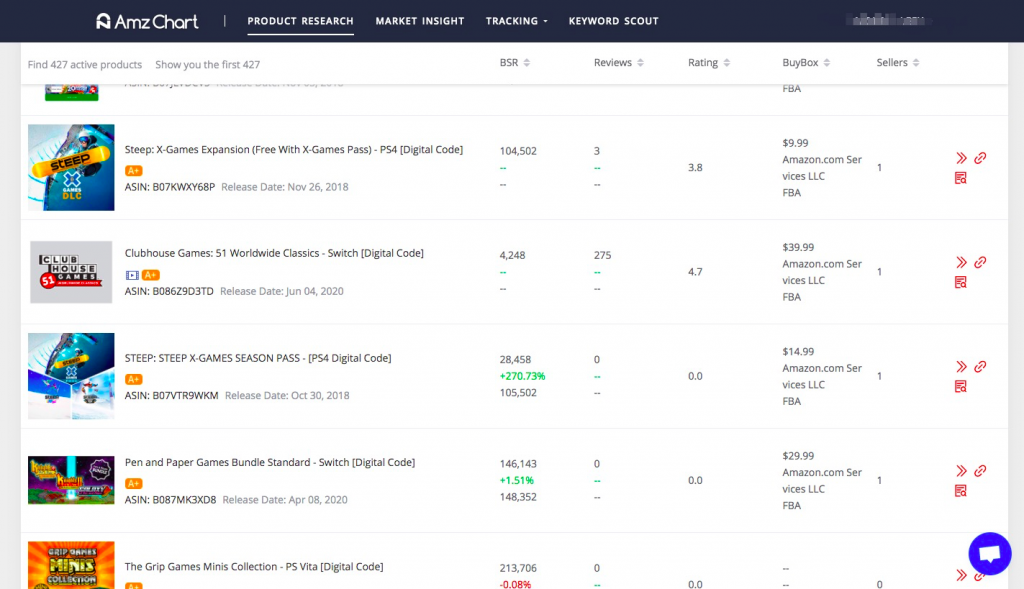Viewport: 1024px width, 589px height.
Task: Sort the table by BuyBox
Action: [806, 63]
